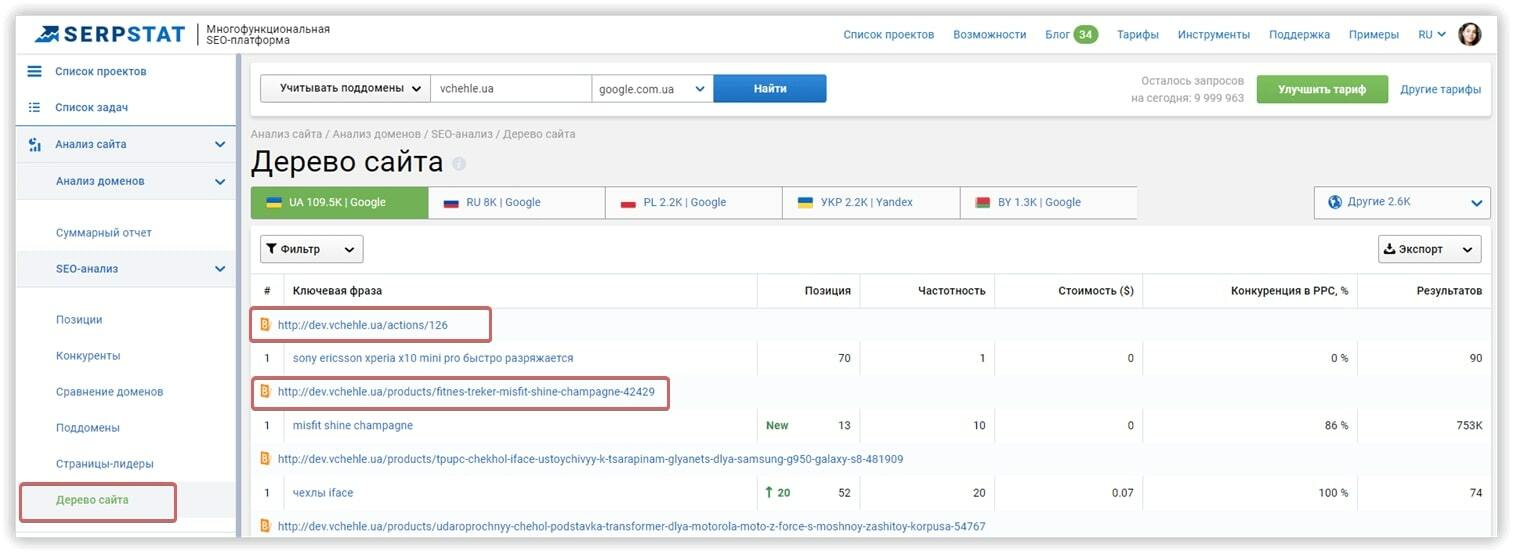1513x553 pixels.
Task: Open the keyword 'чехлы iface'
Action: 323,492
